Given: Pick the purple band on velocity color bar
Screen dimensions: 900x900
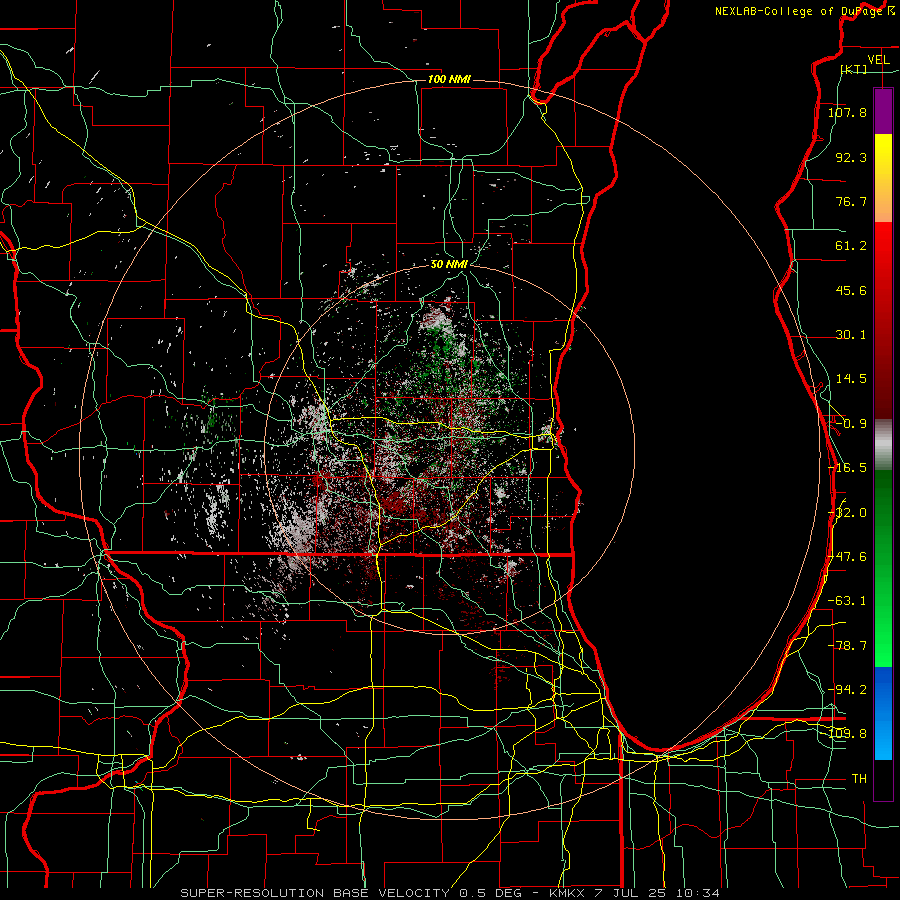Looking at the screenshot, I should [x=883, y=111].
